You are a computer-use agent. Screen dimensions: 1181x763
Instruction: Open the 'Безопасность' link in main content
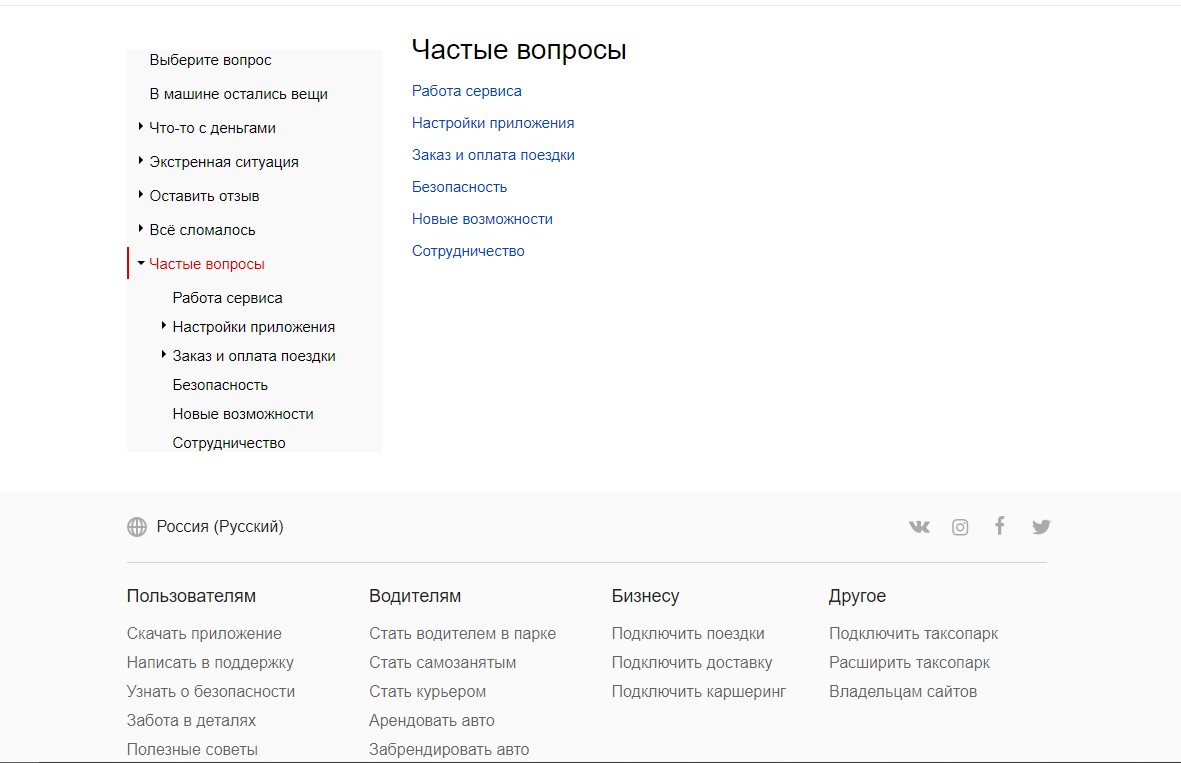459,187
